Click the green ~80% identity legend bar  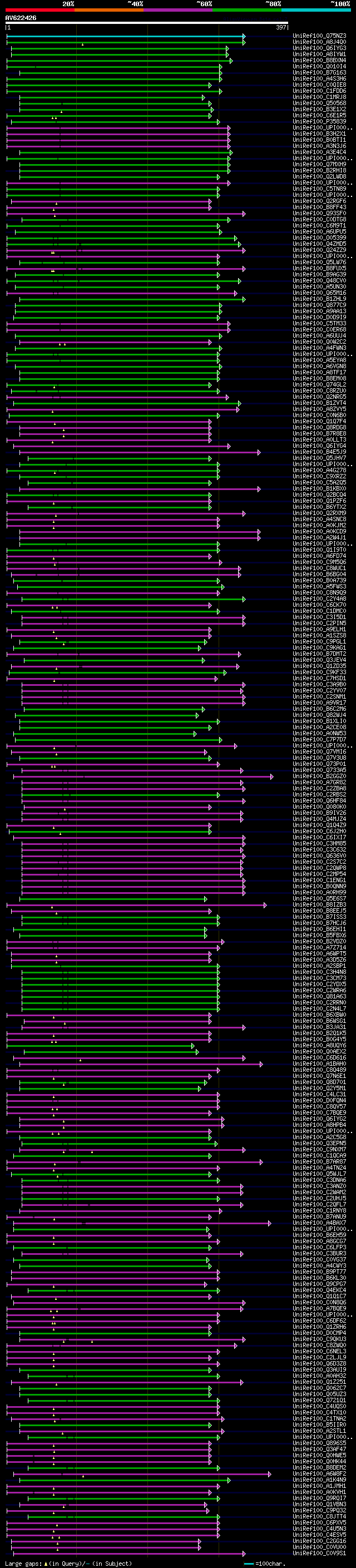pyautogui.click(x=247, y=10)
